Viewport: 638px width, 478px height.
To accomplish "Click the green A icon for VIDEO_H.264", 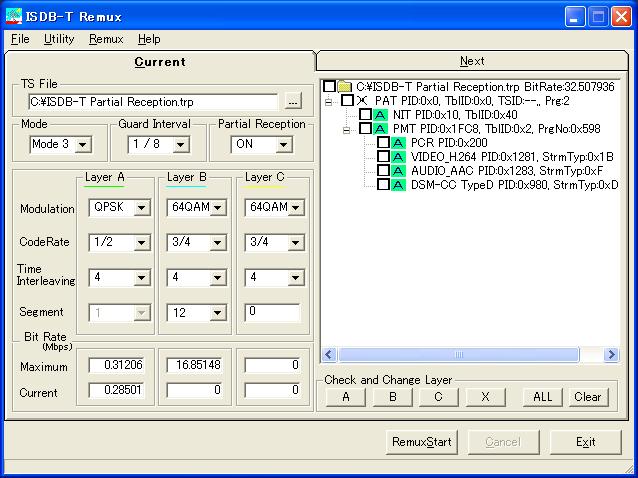I will (x=398, y=157).
